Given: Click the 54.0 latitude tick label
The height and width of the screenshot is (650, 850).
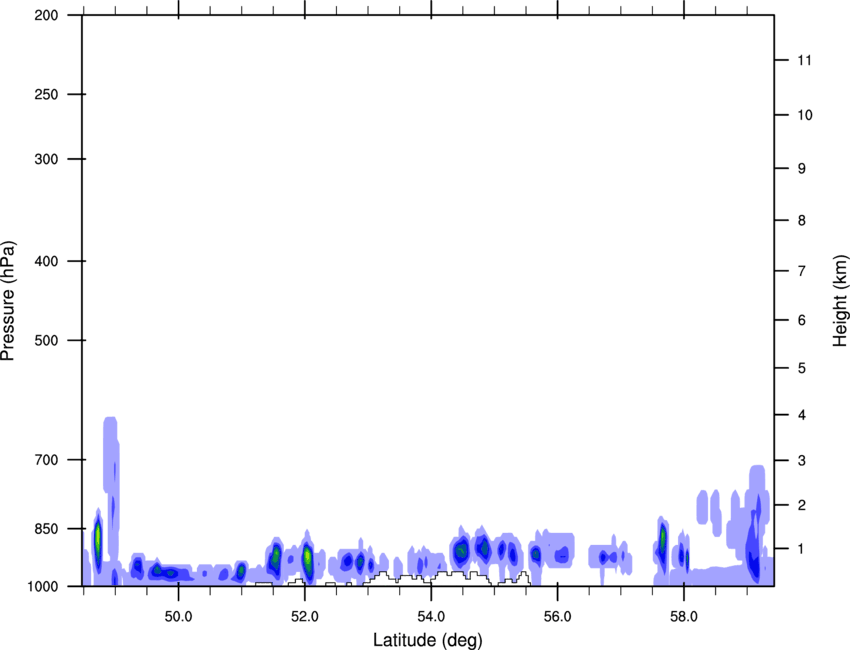Looking at the screenshot, I should [x=432, y=616].
